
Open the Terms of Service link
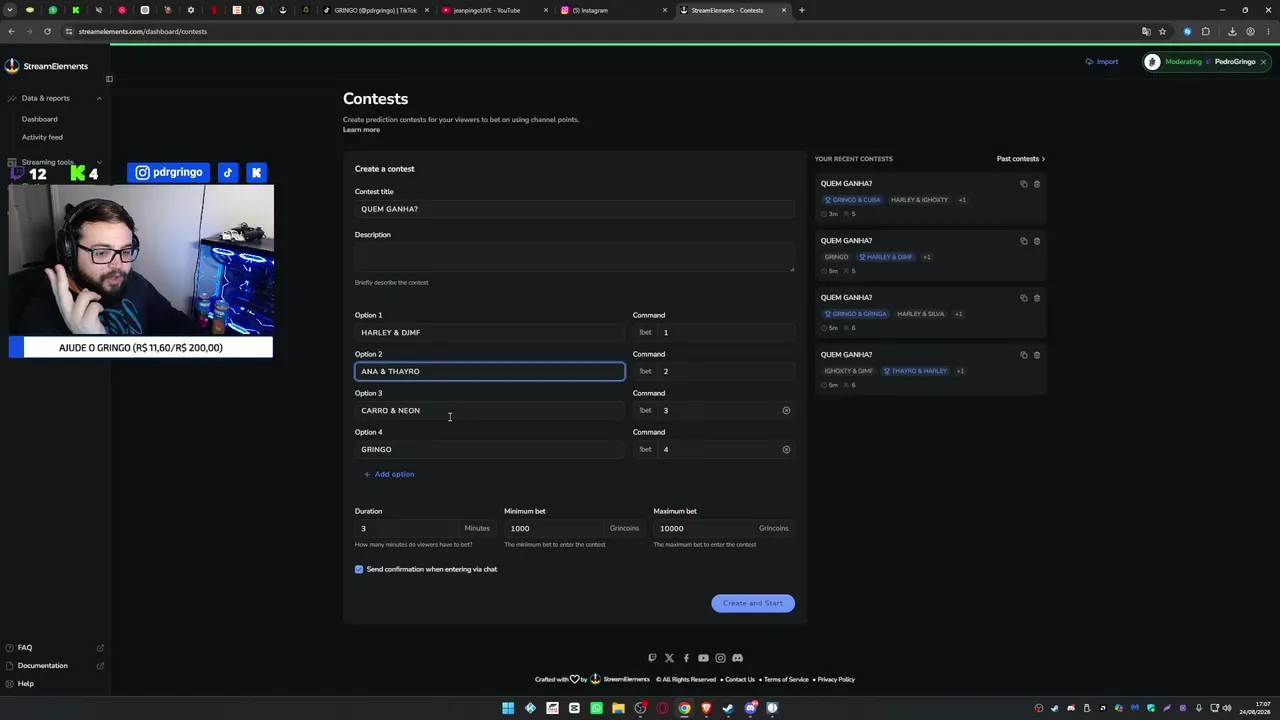click(x=786, y=680)
